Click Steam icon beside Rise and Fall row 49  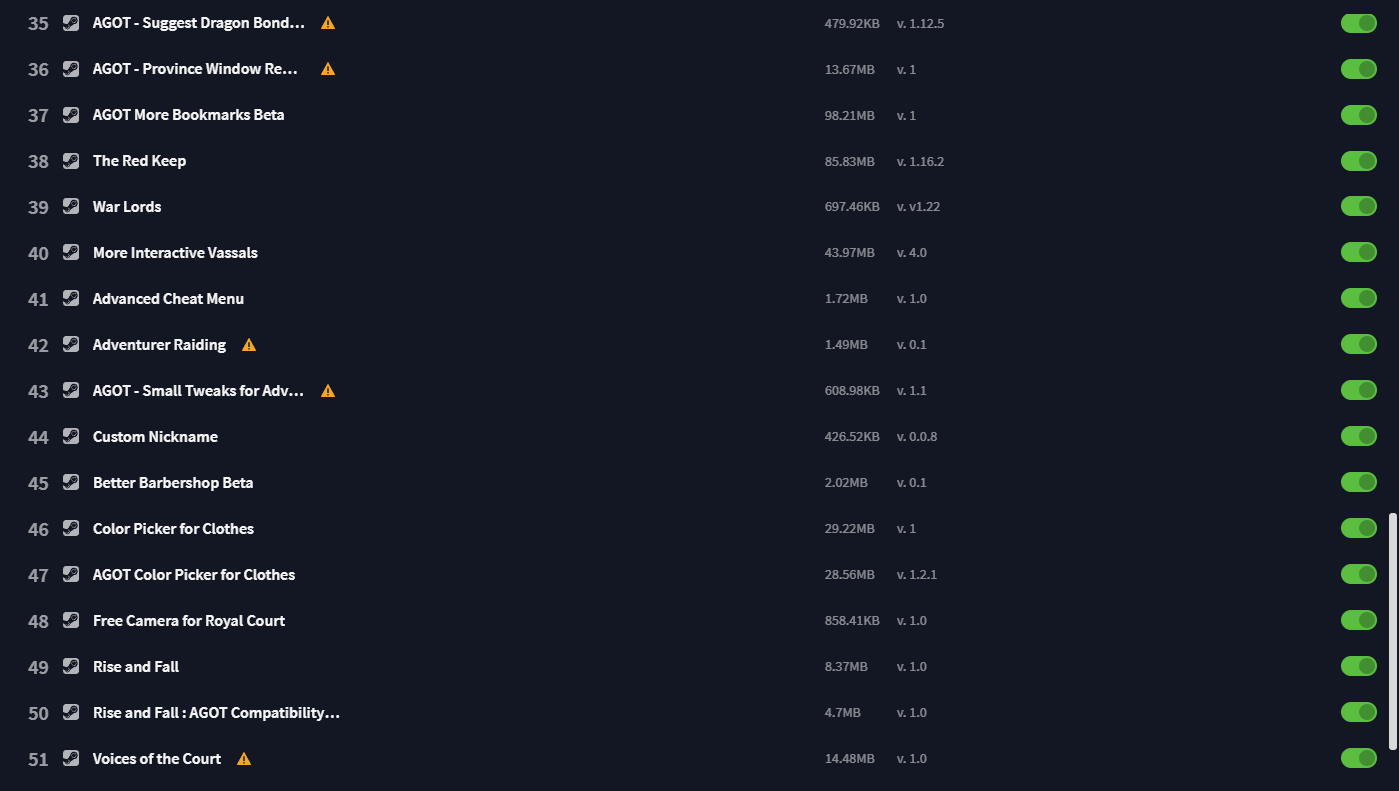(71, 666)
